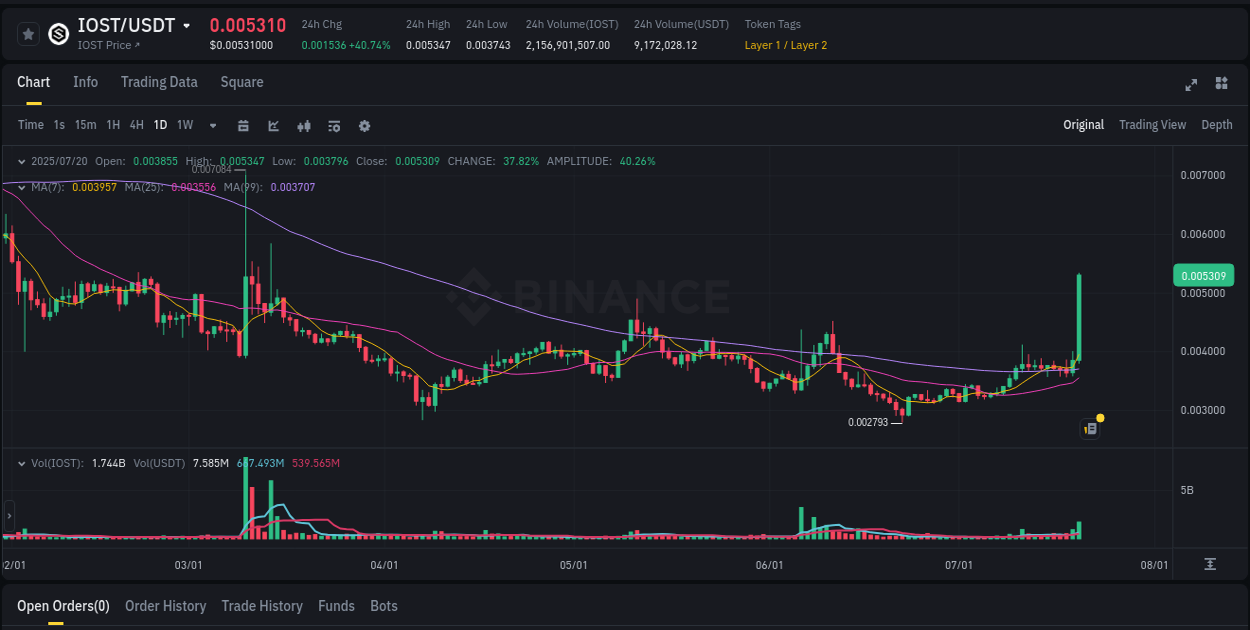This screenshot has height=630, width=1250.
Task: Open the chart settings gear
Action: click(364, 126)
